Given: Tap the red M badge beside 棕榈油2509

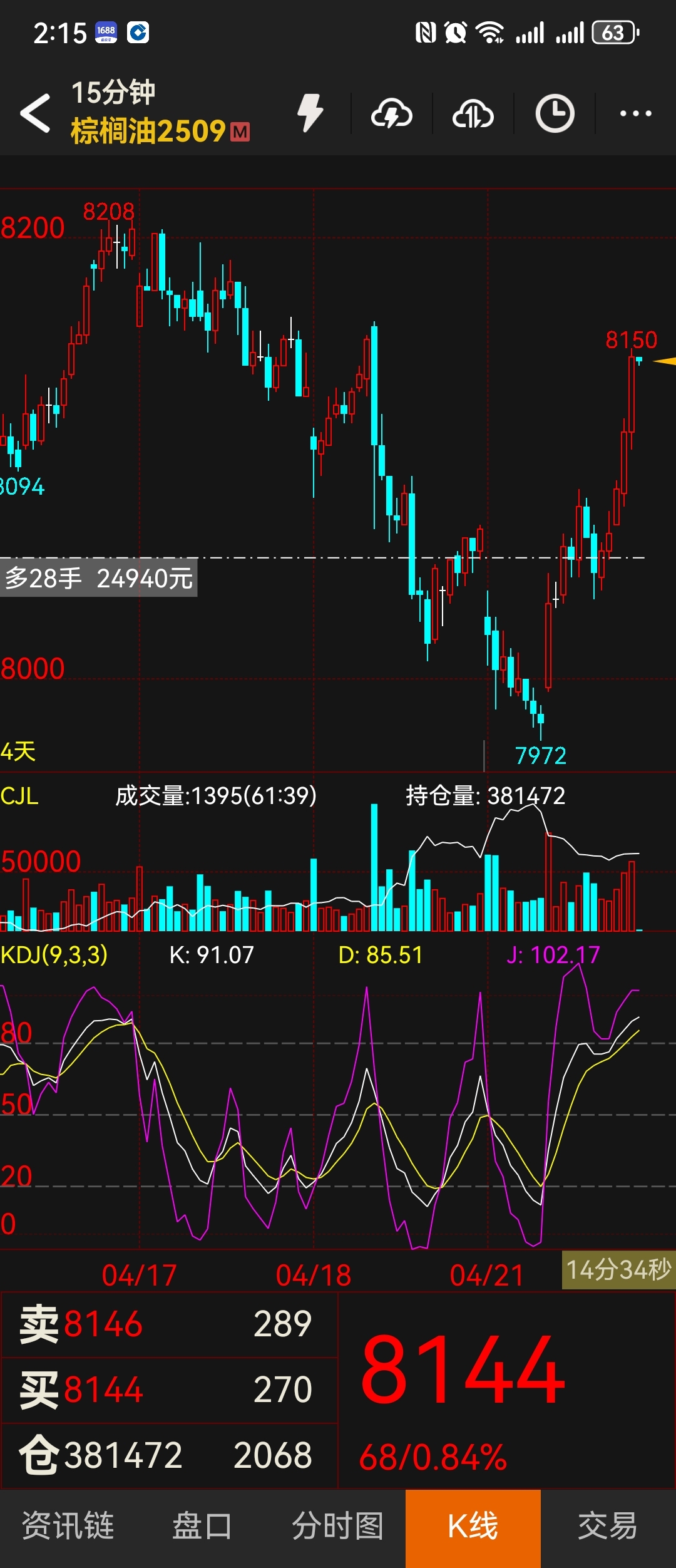Looking at the screenshot, I should (x=240, y=132).
